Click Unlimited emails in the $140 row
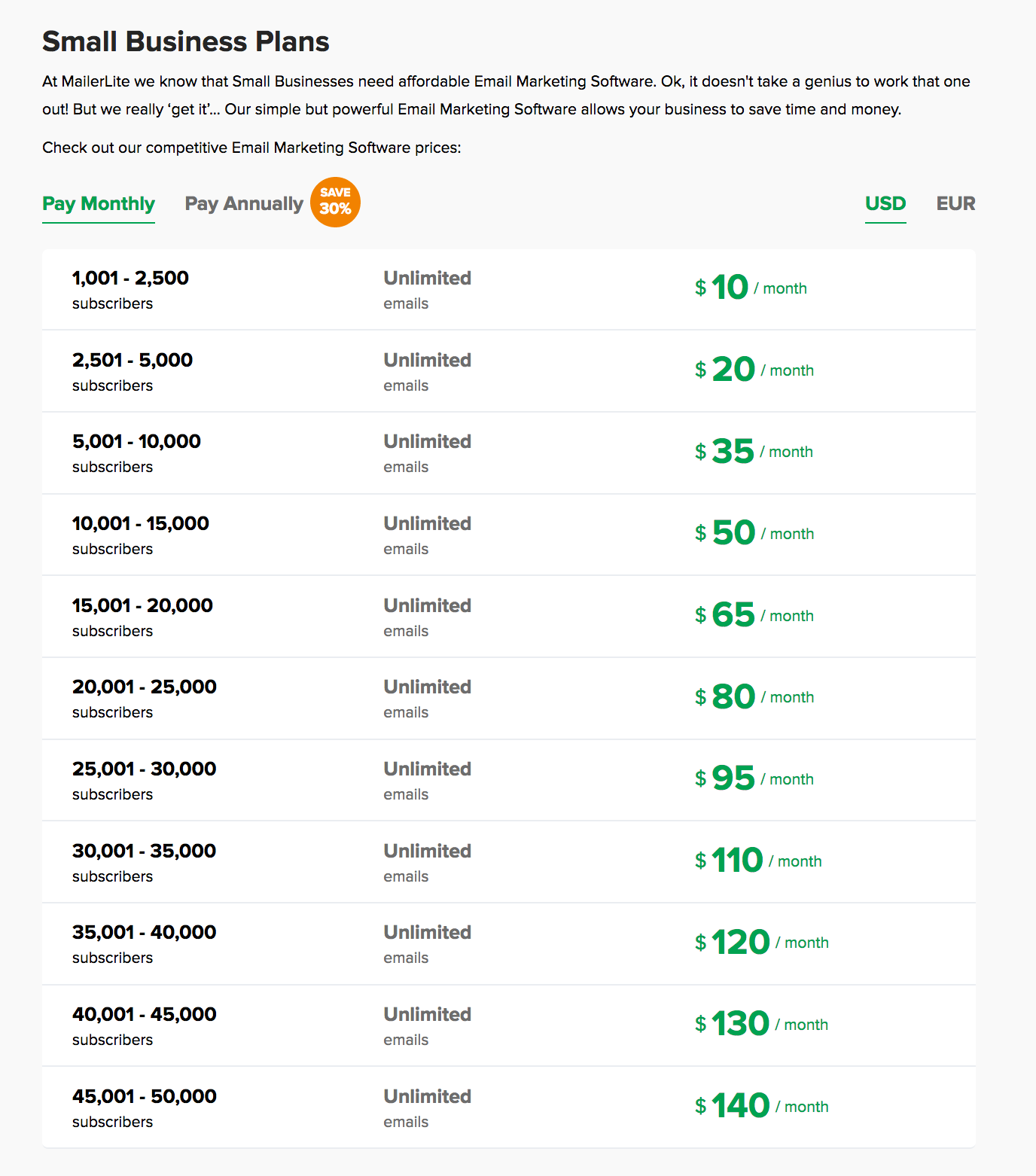1036x1176 pixels. (x=427, y=1107)
